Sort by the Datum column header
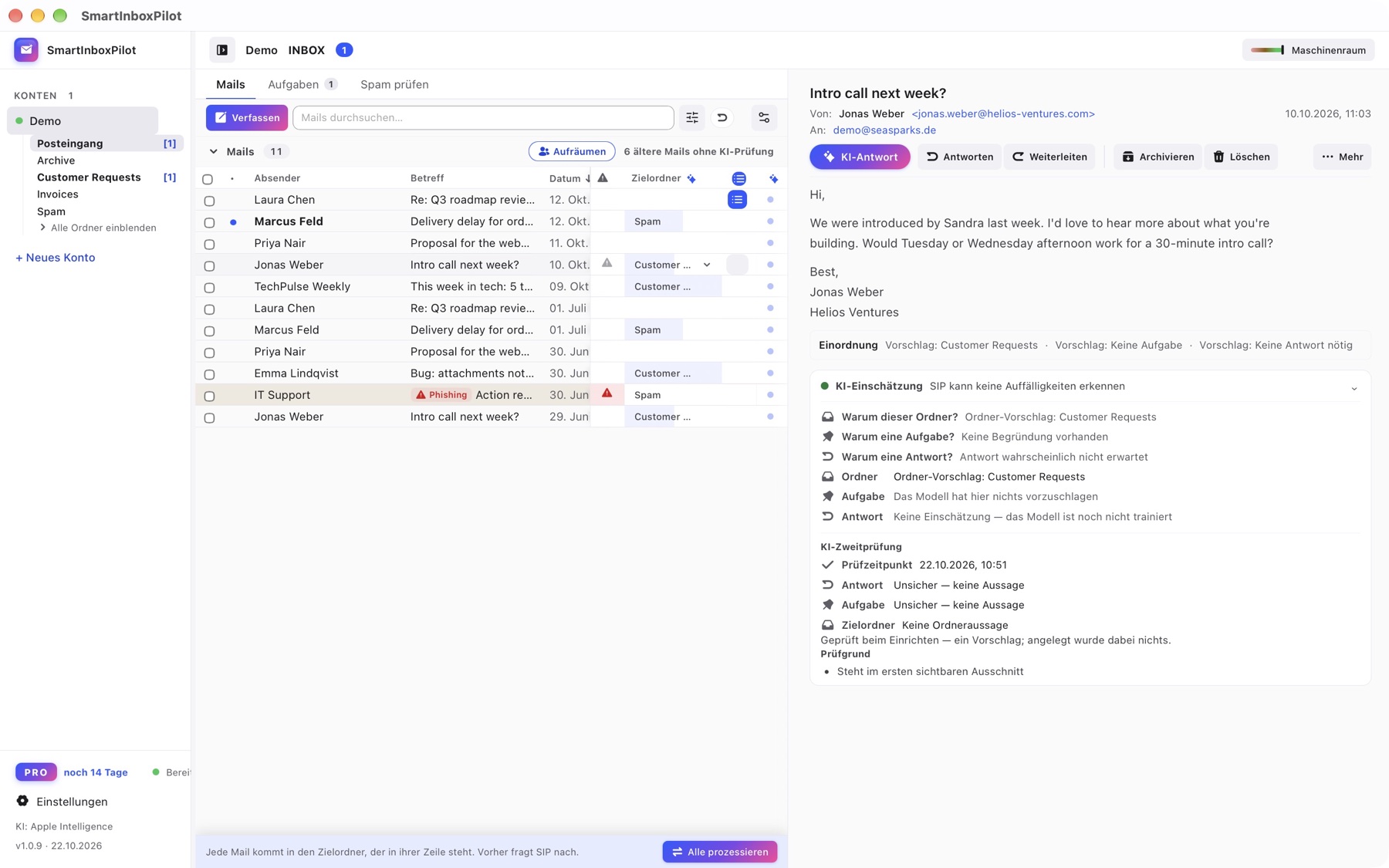Image resolution: width=1389 pixels, height=868 pixels. pyautogui.click(x=569, y=178)
